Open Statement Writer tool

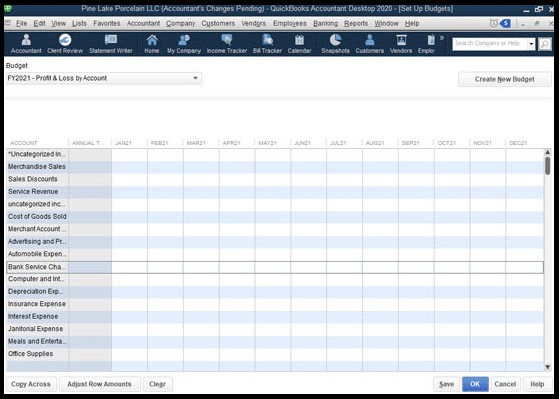click(111, 44)
